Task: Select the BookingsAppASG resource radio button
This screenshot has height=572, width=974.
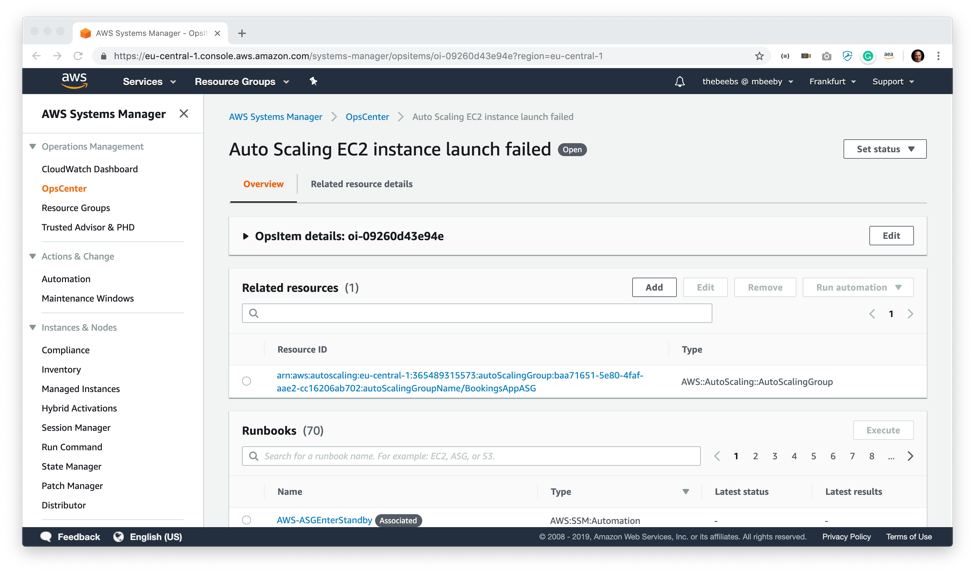Action: pyautogui.click(x=247, y=381)
